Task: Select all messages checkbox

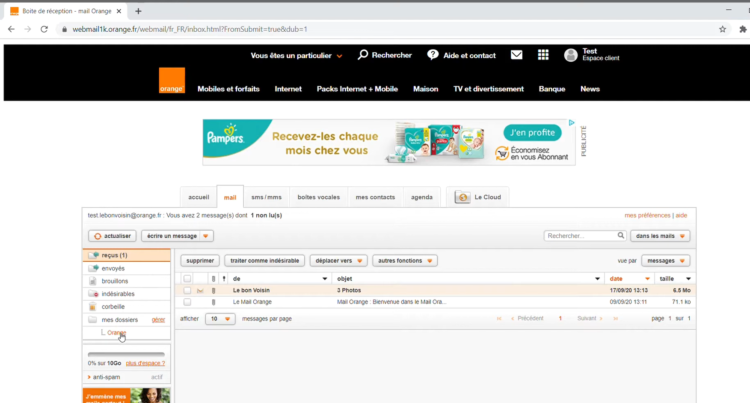Action: (x=187, y=279)
